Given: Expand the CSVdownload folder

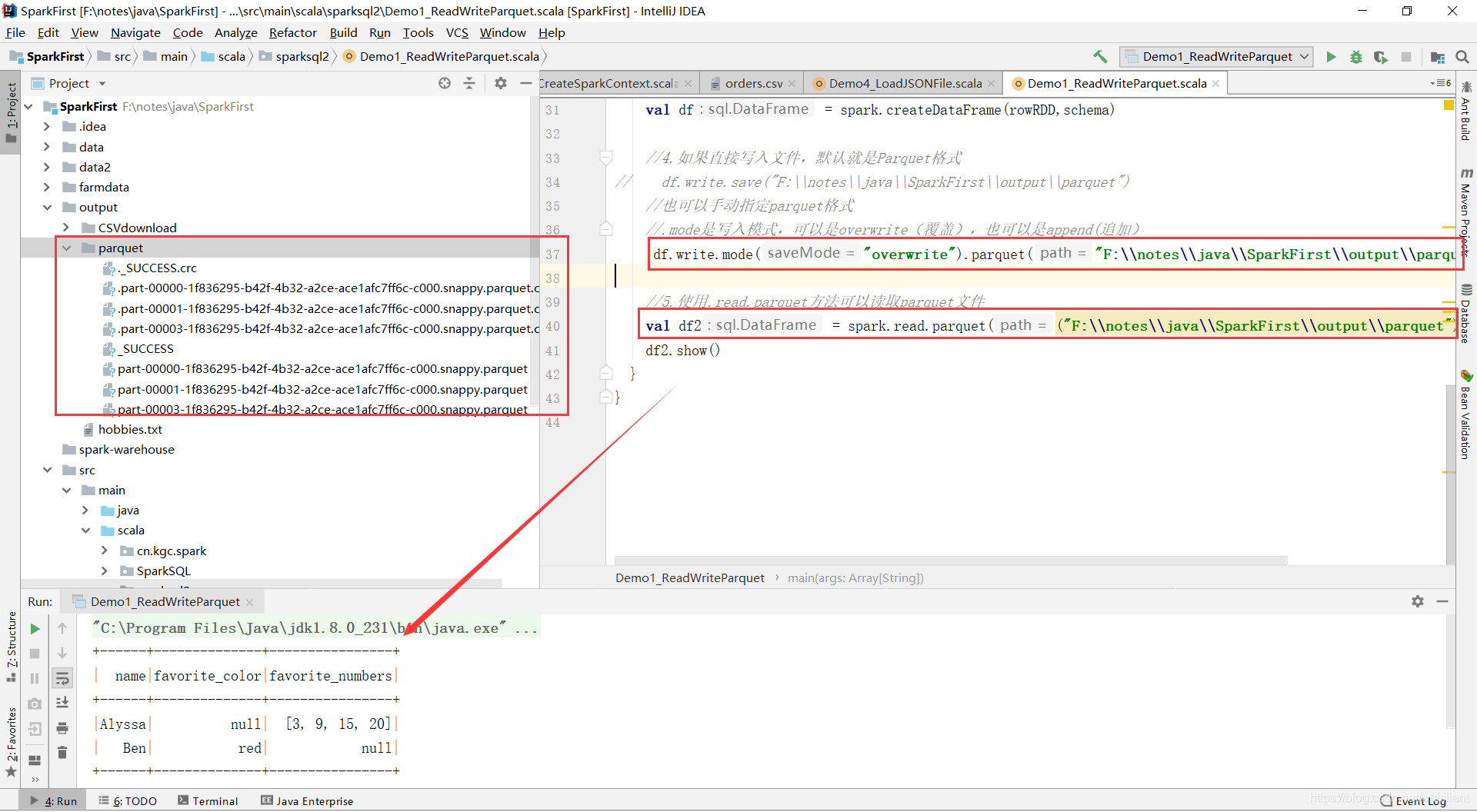Looking at the screenshot, I should coord(66,228).
